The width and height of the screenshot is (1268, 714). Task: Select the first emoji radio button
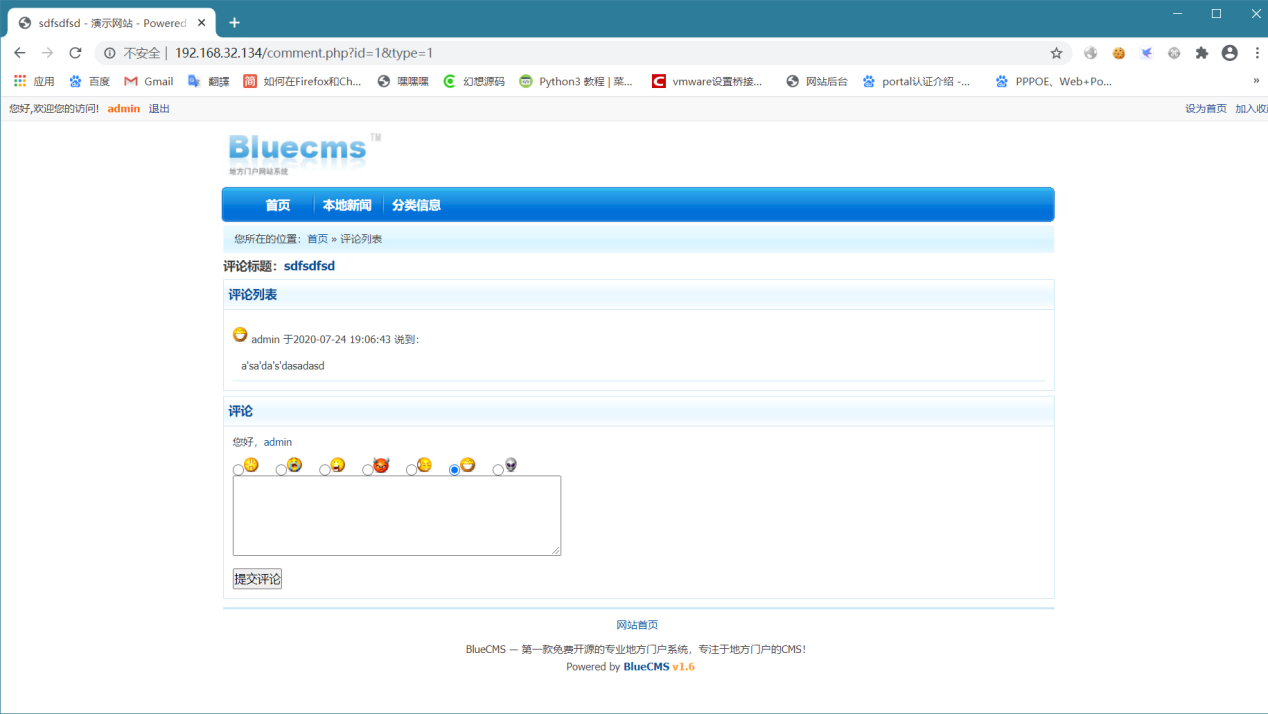point(238,470)
